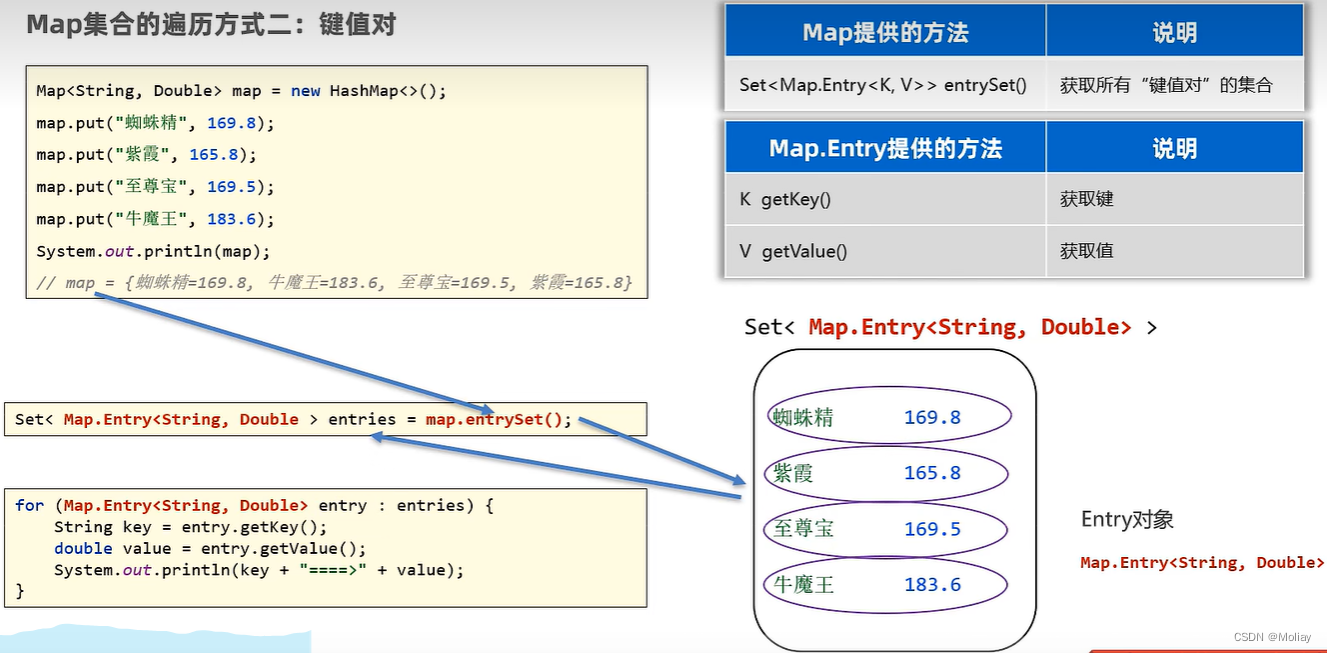Click the entry key "蜘蛛精" in the diagram
The image size is (1327, 653).
(803, 417)
